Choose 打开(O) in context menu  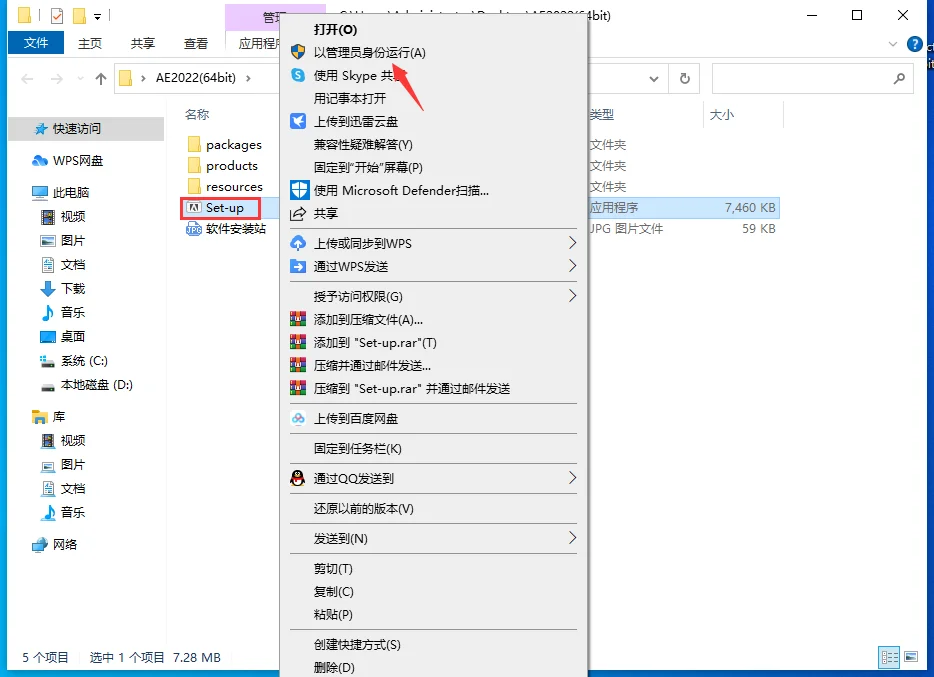335,29
